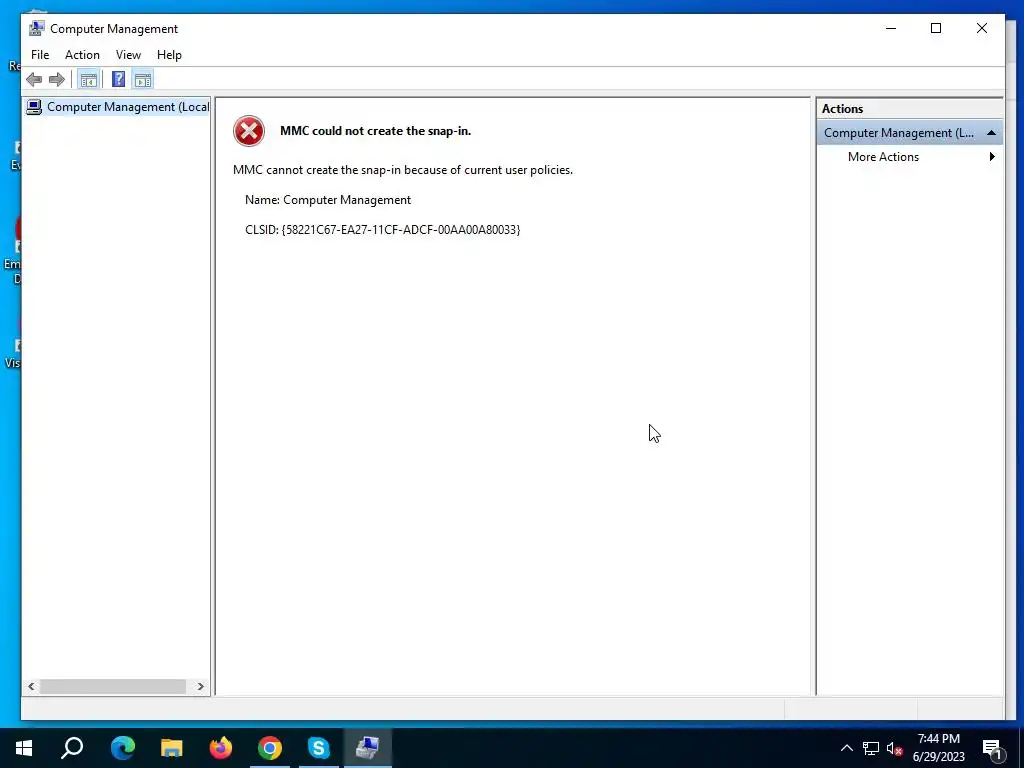Open the Windows Start menu
This screenshot has height=768, width=1024.
[x=24, y=748]
